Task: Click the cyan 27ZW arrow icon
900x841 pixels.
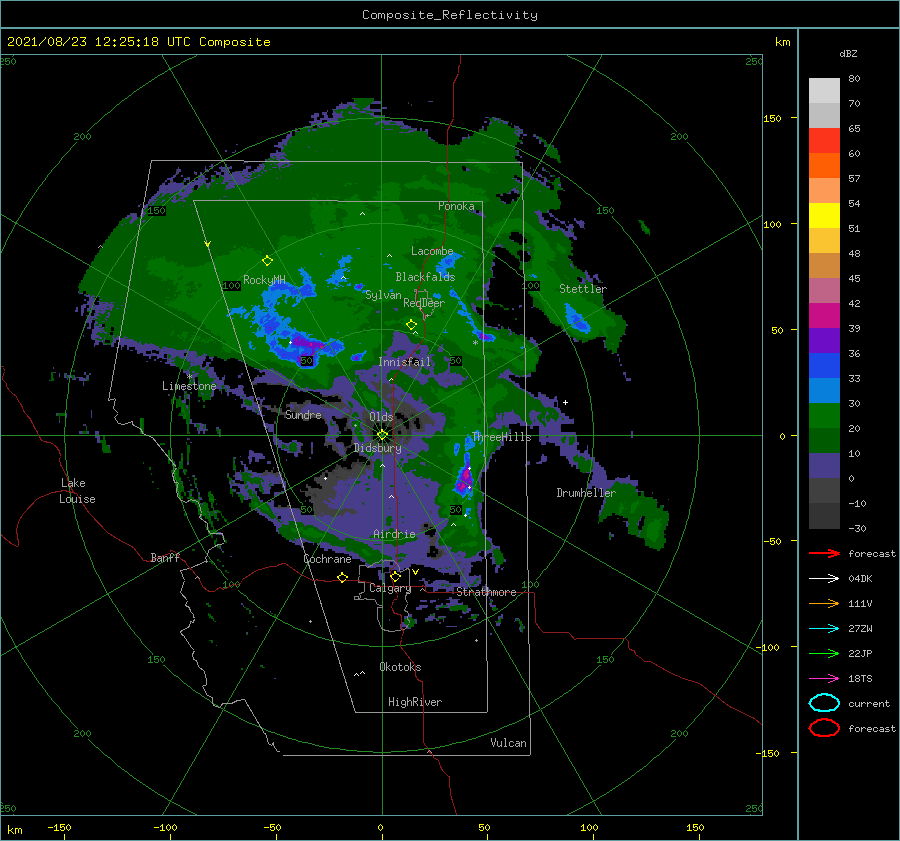Action: (824, 629)
